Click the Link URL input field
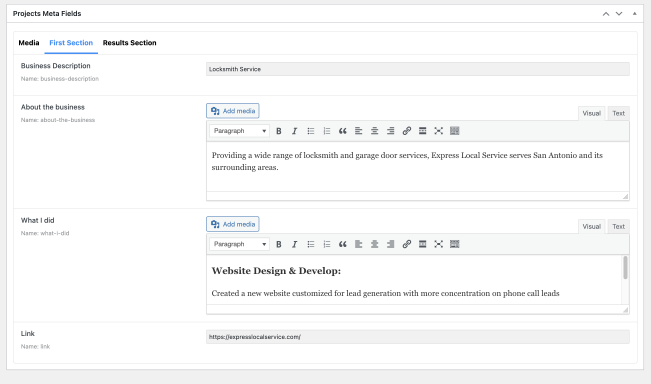Image resolution: width=651 pixels, height=384 pixels. pos(418,337)
